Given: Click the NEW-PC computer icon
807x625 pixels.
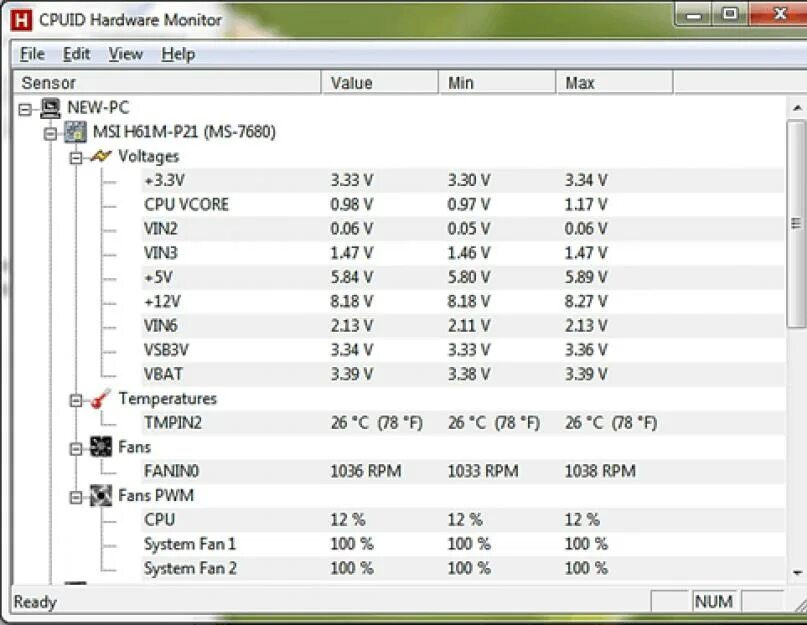Looking at the screenshot, I should [x=50, y=108].
